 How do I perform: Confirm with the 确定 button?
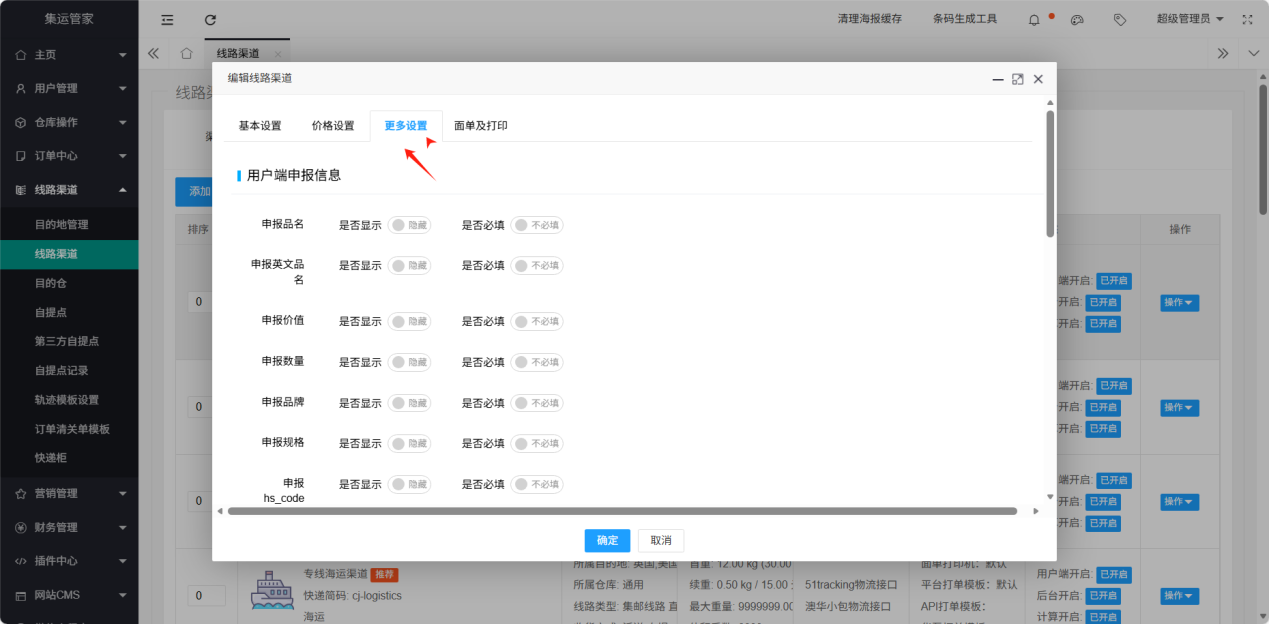[607, 541]
